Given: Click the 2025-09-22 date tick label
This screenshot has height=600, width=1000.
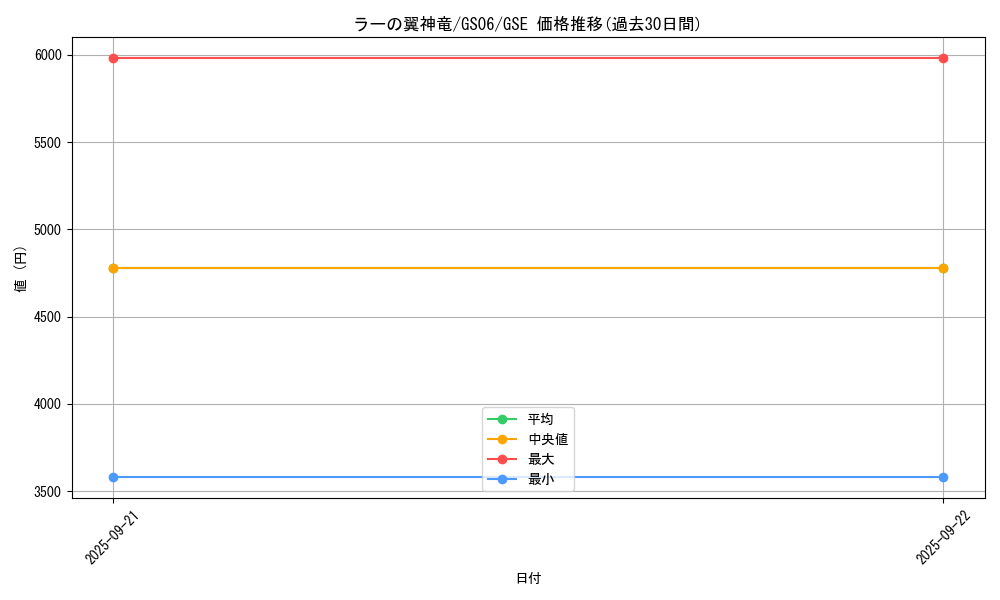Looking at the screenshot, I should 943,537.
